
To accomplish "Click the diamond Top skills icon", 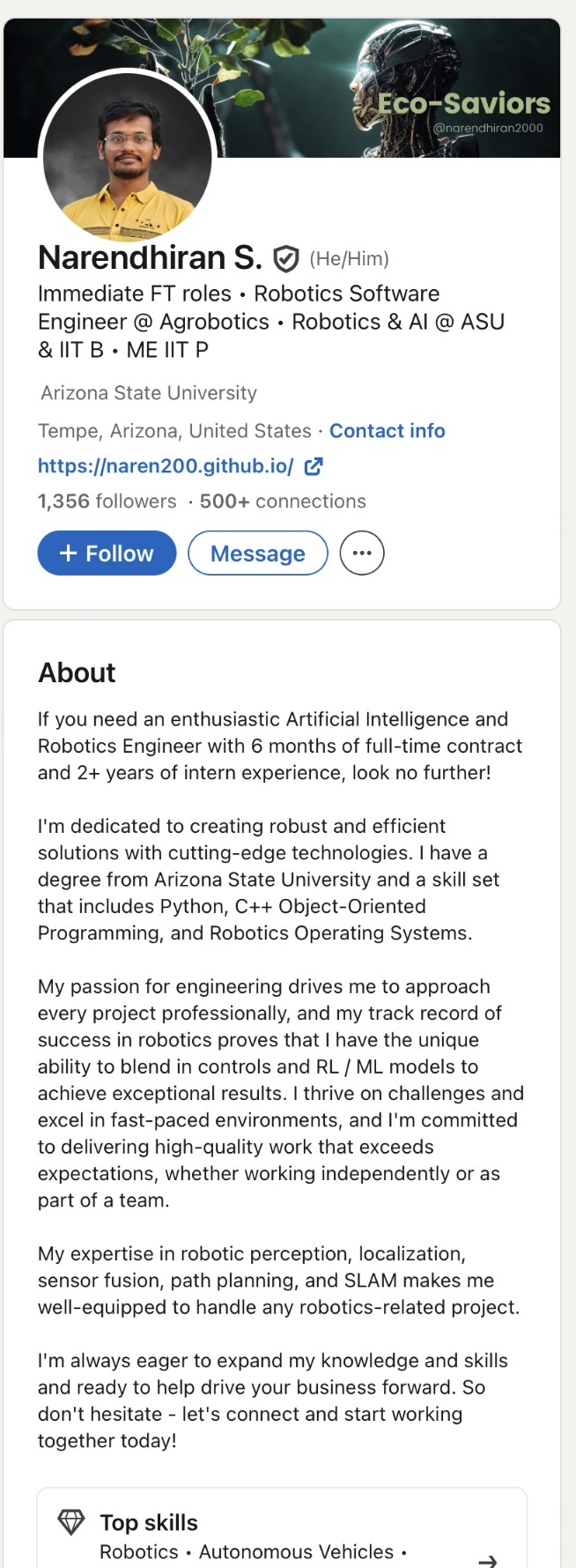I will [70, 1521].
